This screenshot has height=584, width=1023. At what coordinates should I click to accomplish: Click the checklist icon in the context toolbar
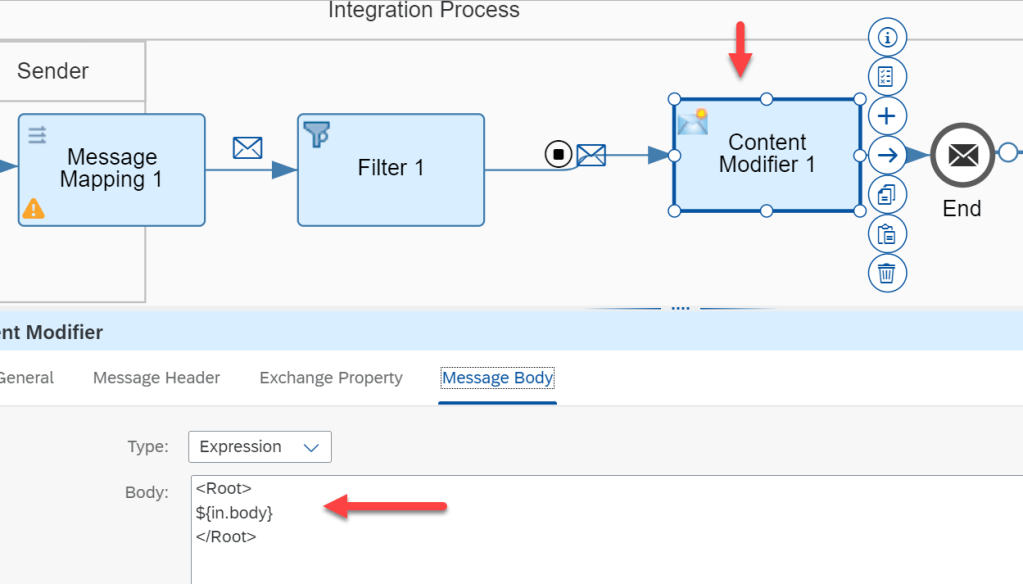click(x=886, y=77)
